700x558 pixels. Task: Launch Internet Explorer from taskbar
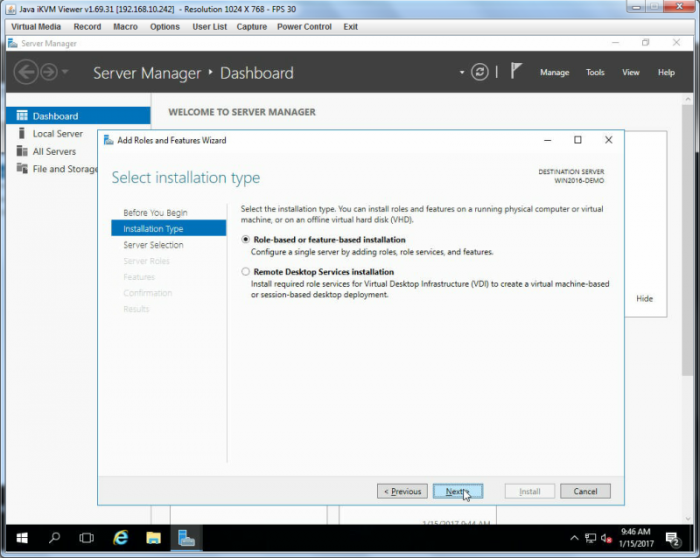120,537
